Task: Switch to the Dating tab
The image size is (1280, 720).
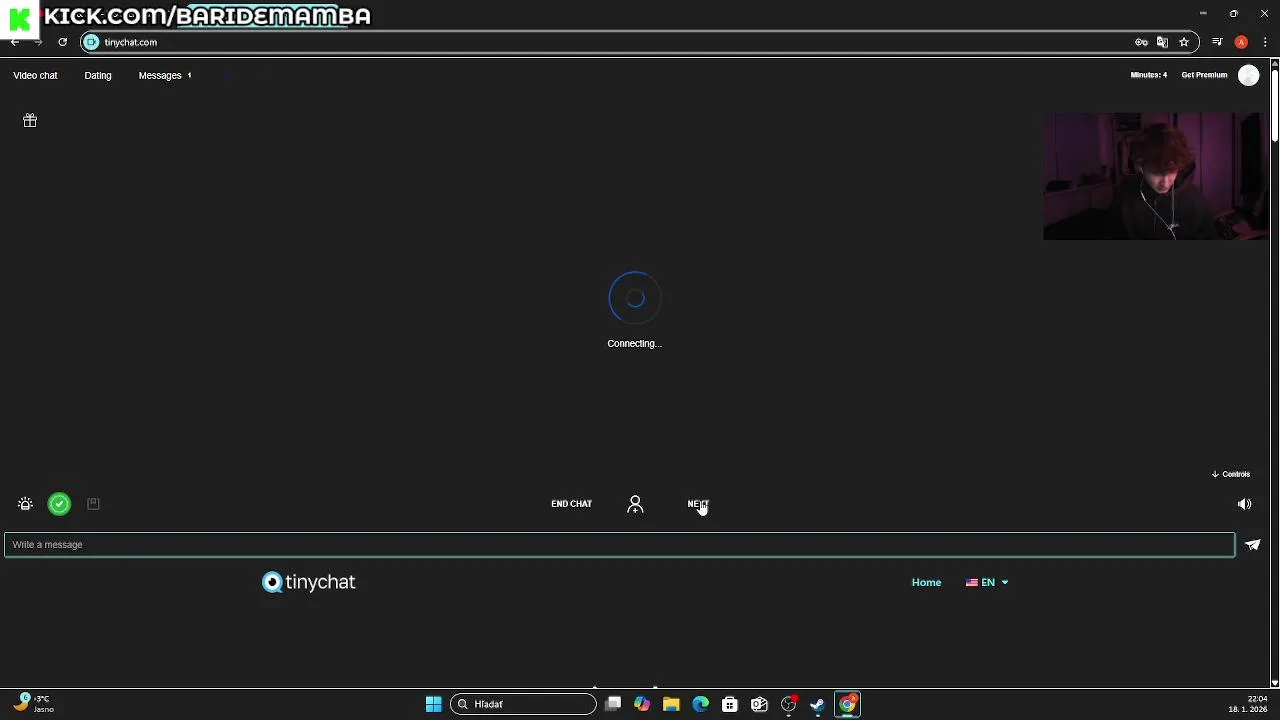Action: click(98, 75)
